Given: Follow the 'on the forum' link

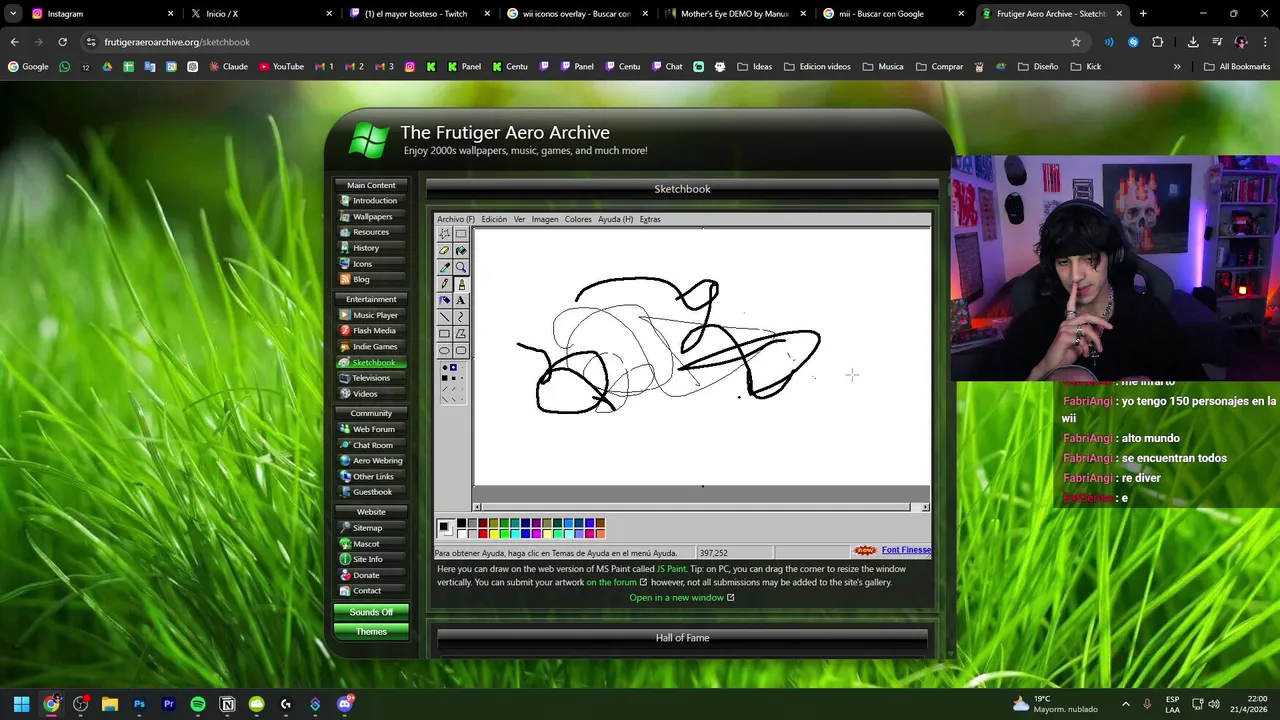Looking at the screenshot, I should [616, 582].
